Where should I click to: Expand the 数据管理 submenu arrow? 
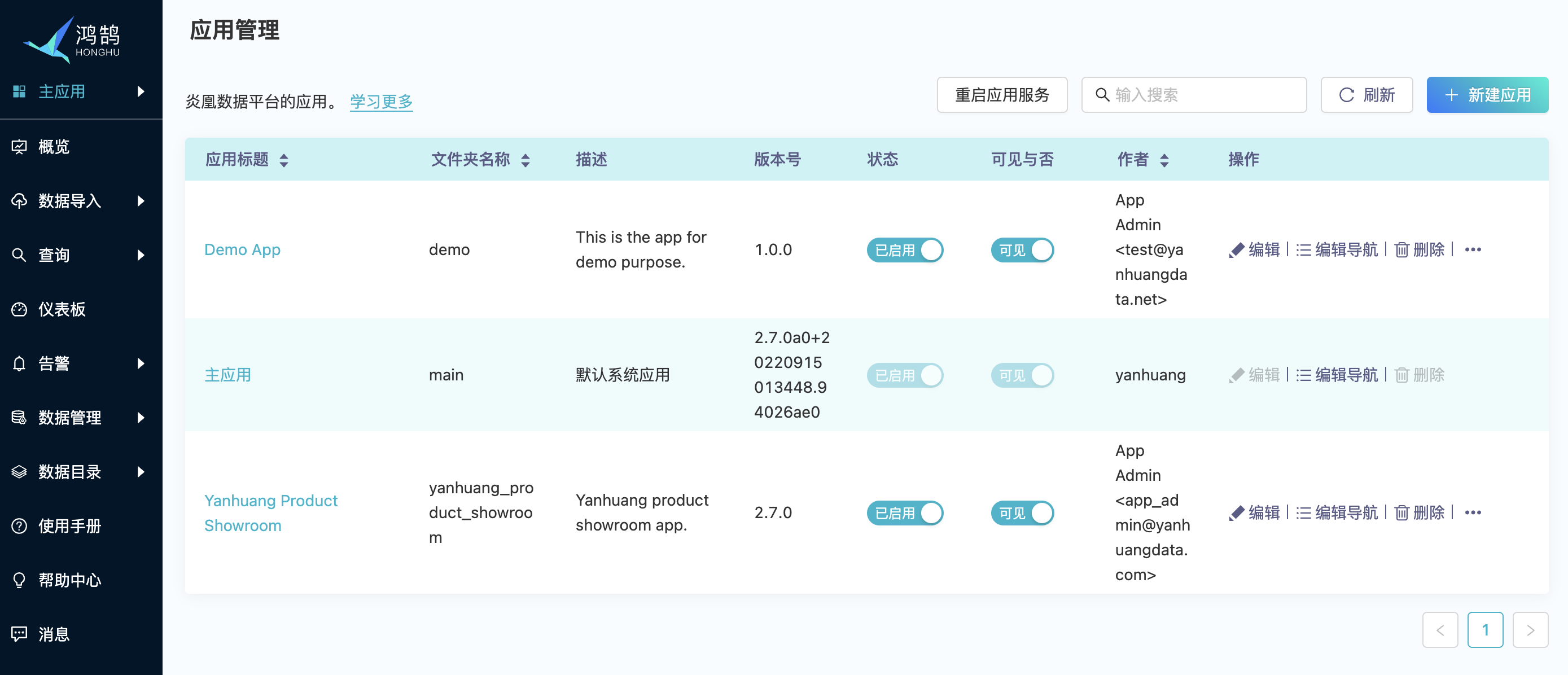pos(141,418)
